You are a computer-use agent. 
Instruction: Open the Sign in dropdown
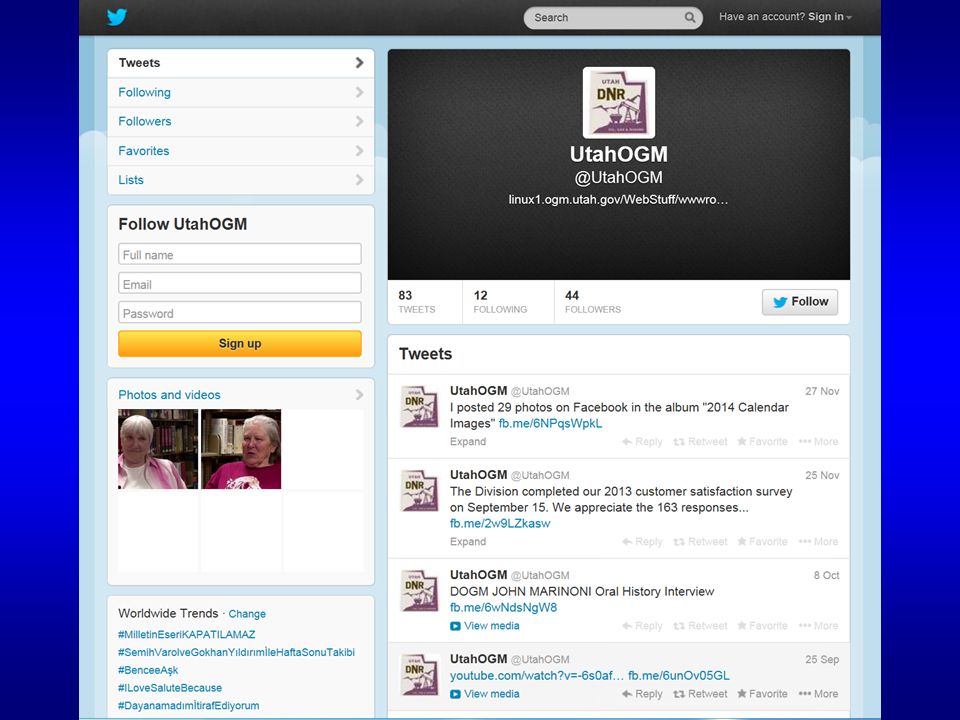pyautogui.click(x=830, y=17)
